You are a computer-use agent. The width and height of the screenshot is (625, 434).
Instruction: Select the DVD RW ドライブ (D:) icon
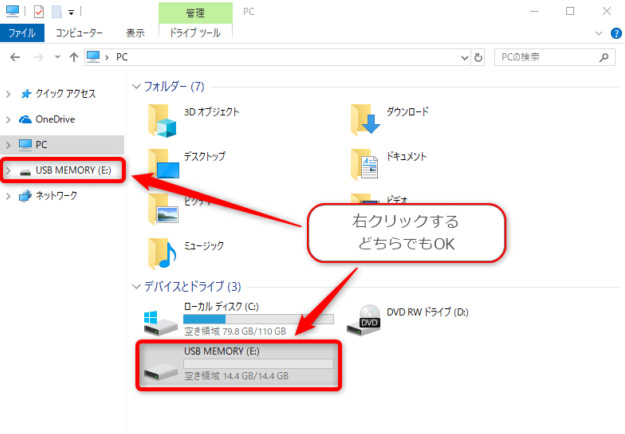pyautogui.click(x=364, y=320)
